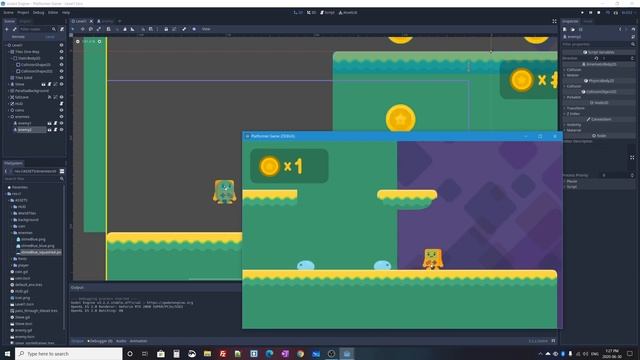Image resolution: width=640 pixels, height=360 pixels.
Task: Choose the Rotate Mode tool
Action: 91,29
